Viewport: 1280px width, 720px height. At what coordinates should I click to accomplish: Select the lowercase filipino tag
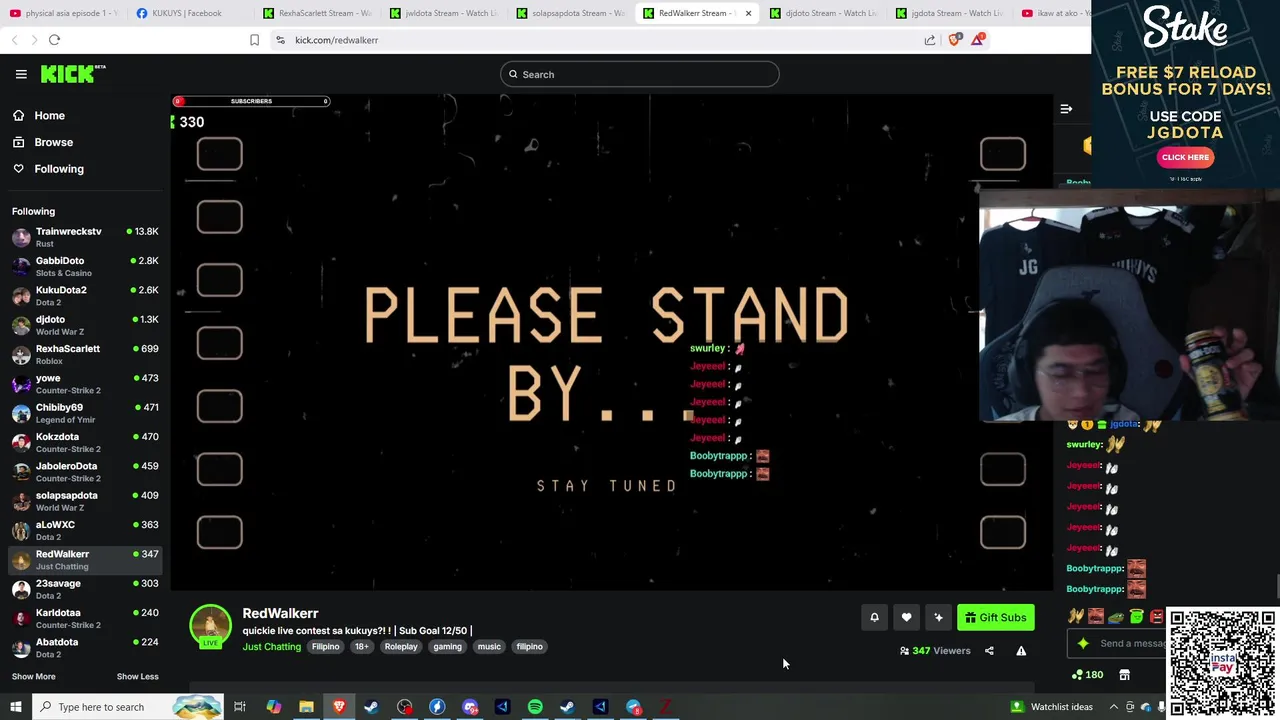pyautogui.click(x=529, y=647)
